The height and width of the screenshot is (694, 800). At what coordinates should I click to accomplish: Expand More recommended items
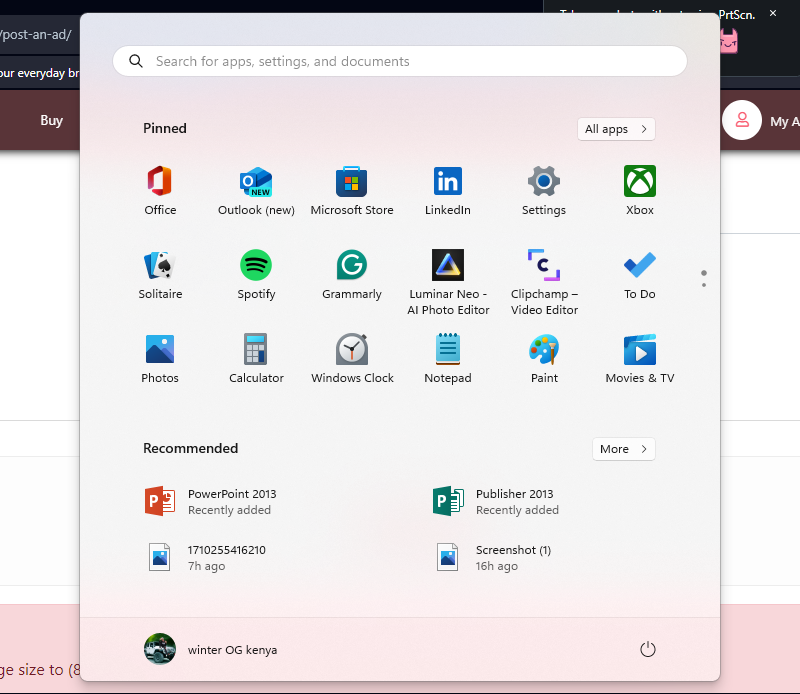click(x=623, y=449)
